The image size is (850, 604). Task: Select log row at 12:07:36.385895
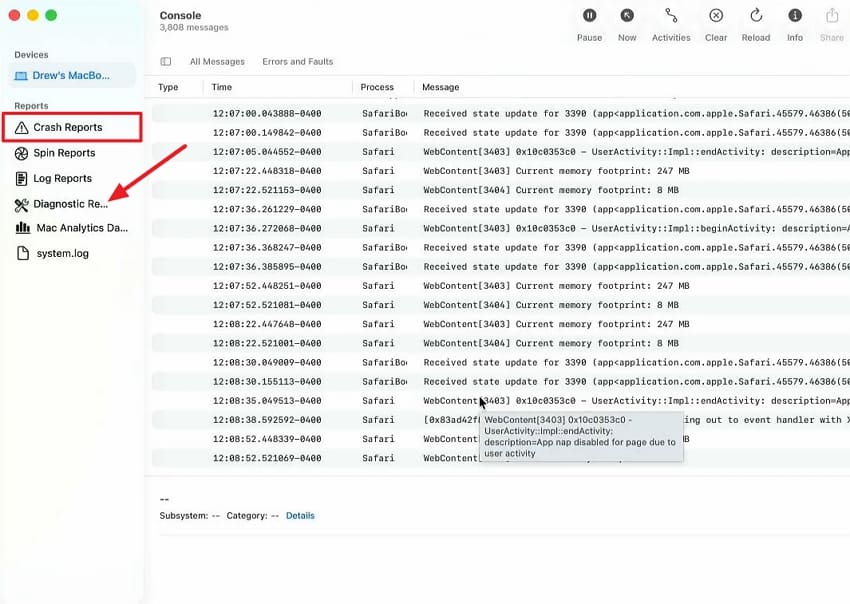pyautogui.click(x=501, y=267)
